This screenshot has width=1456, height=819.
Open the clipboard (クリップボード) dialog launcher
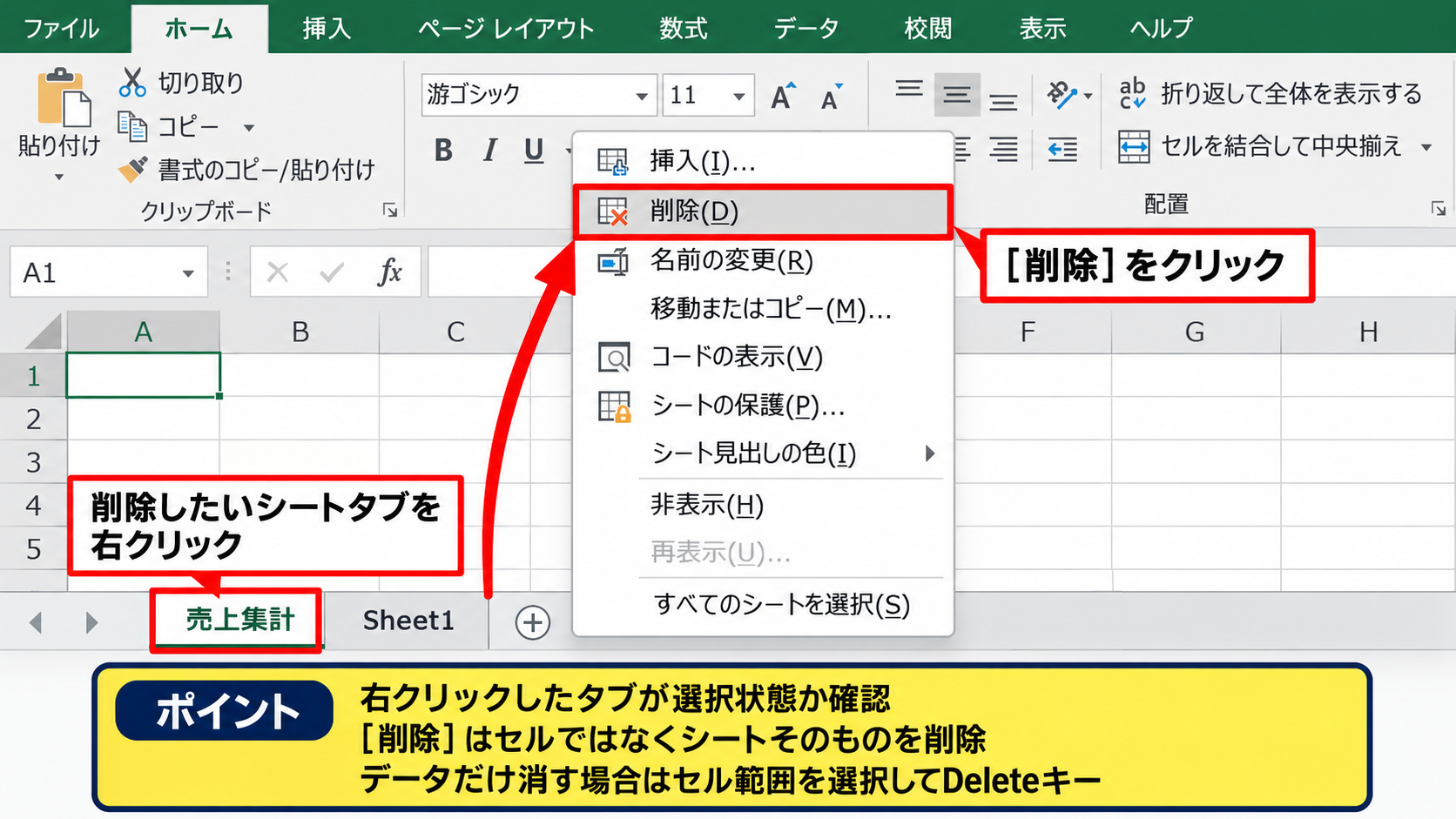[390, 210]
